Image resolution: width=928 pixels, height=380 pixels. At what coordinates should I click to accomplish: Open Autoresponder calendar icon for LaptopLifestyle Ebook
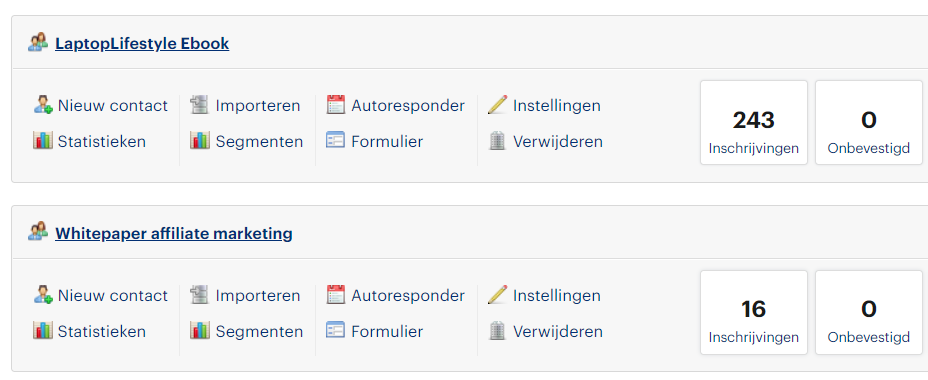336,105
